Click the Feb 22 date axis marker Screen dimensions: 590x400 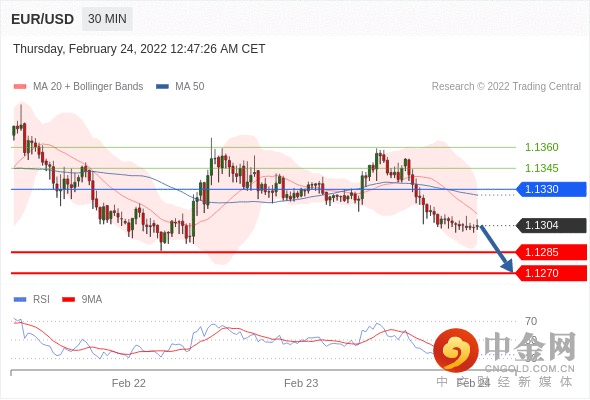129,383
